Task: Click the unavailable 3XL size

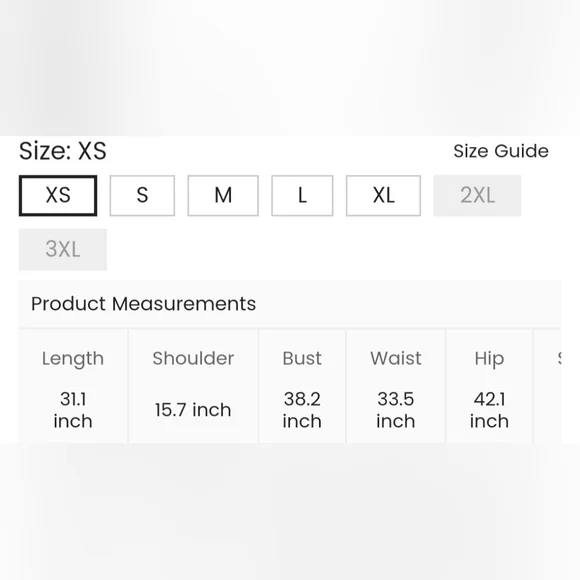Action: point(63,249)
